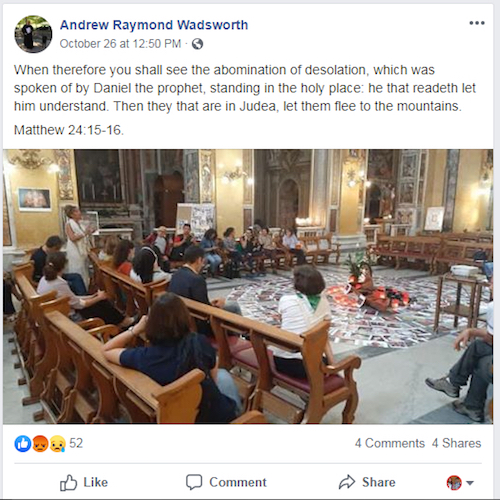This screenshot has width=500, height=500.
Task: Click the public globe privacy icon
Action: click(197, 44)
